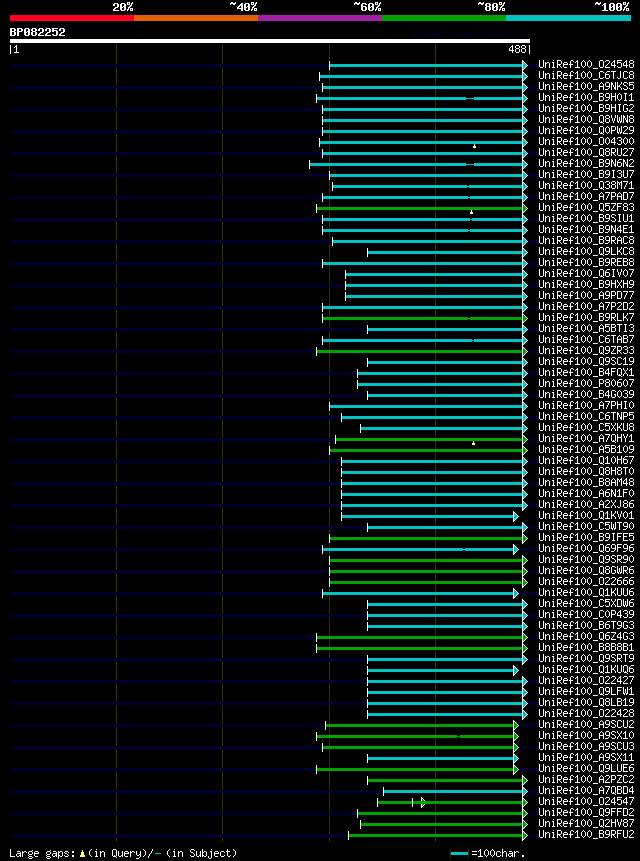
Task: Select UniRef100_A9PD77 hit label
Action: 586,295
